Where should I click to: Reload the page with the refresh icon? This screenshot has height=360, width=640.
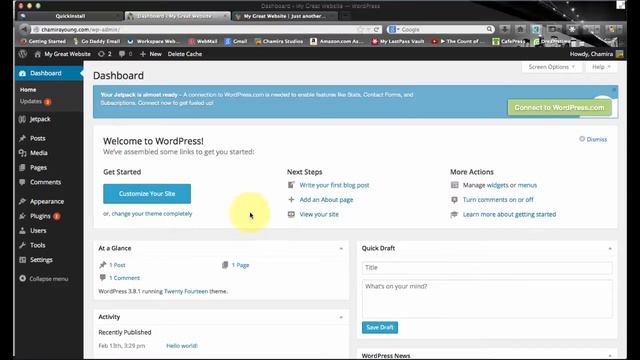point(376,29)
